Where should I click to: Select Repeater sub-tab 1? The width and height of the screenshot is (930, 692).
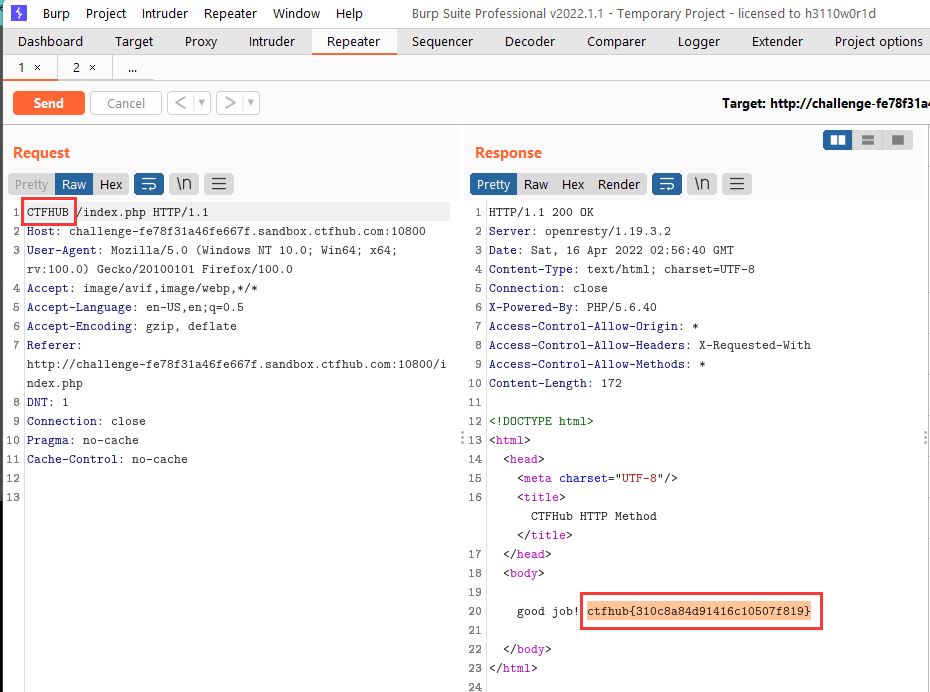[21, 68]
